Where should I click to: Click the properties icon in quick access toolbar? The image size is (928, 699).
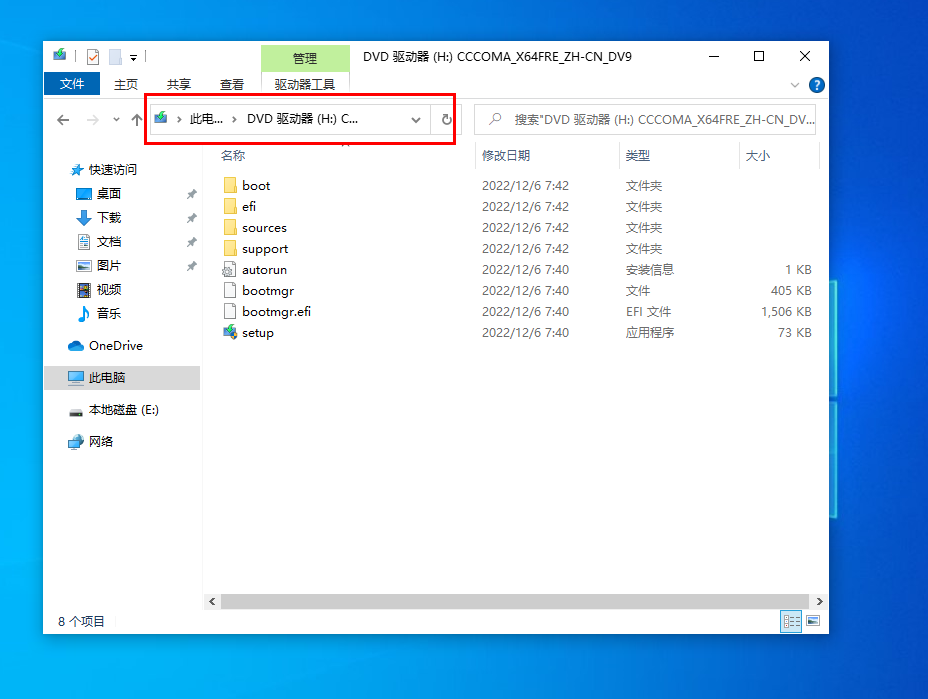coord(91,56)
